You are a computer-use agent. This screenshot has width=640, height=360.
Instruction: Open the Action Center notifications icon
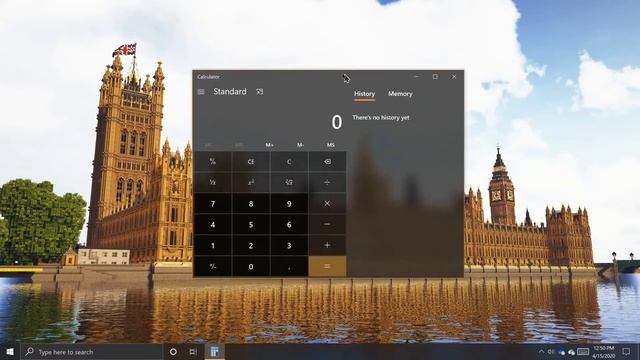pos(627,351)
